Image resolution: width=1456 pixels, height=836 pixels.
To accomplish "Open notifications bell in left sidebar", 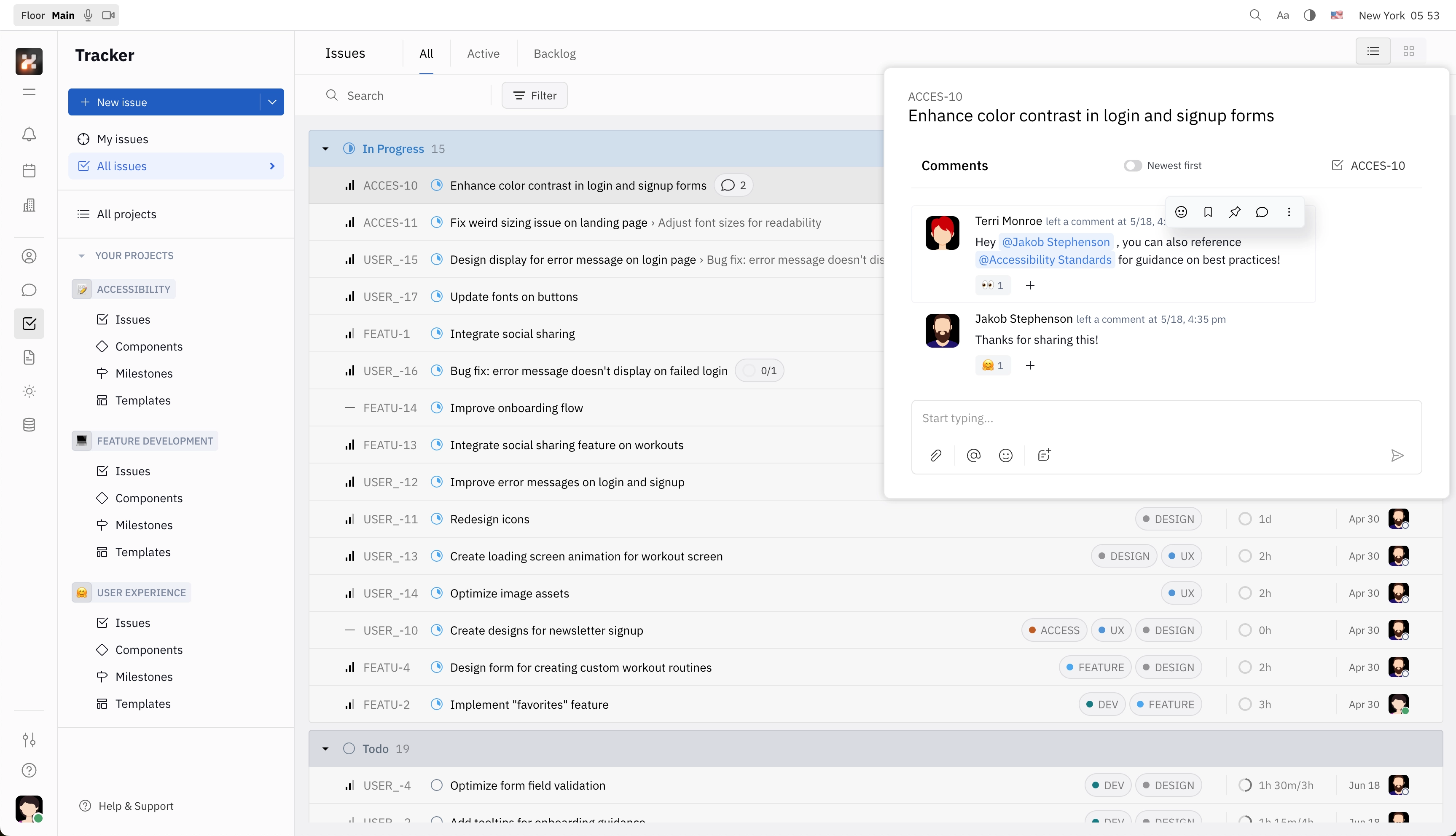I will point(29,134).
